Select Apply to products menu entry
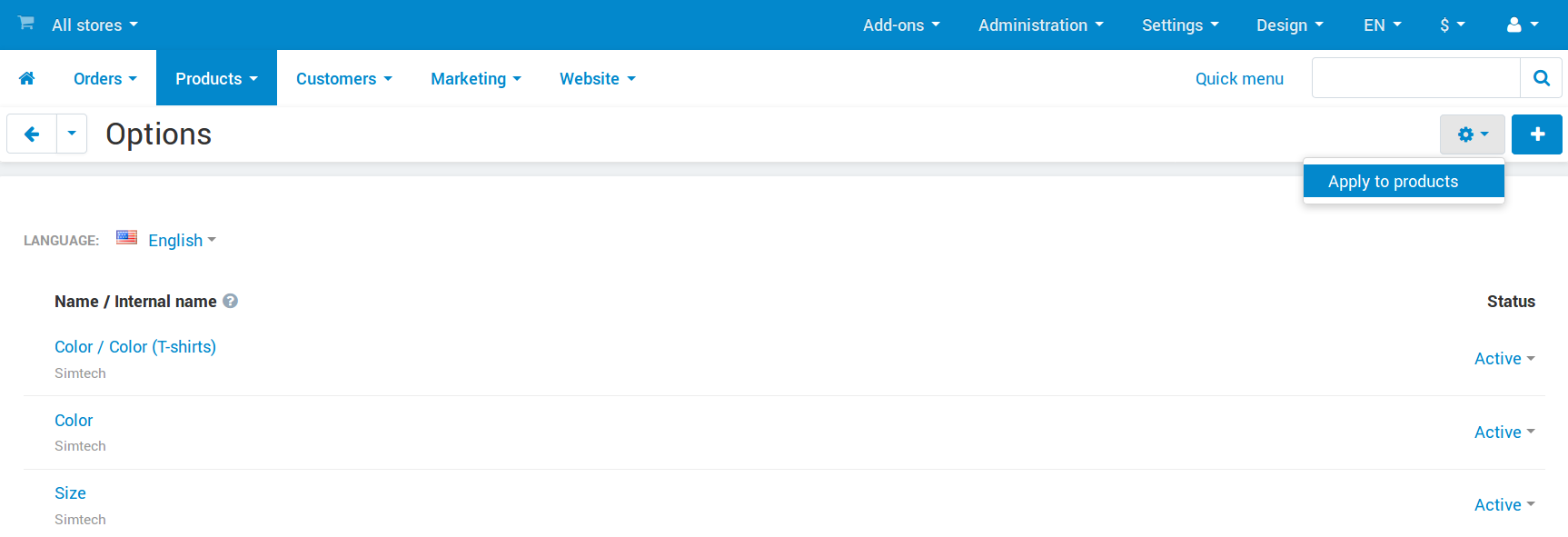Image resolution: width=1568 pixels, height=537 pixels. 1404,182
